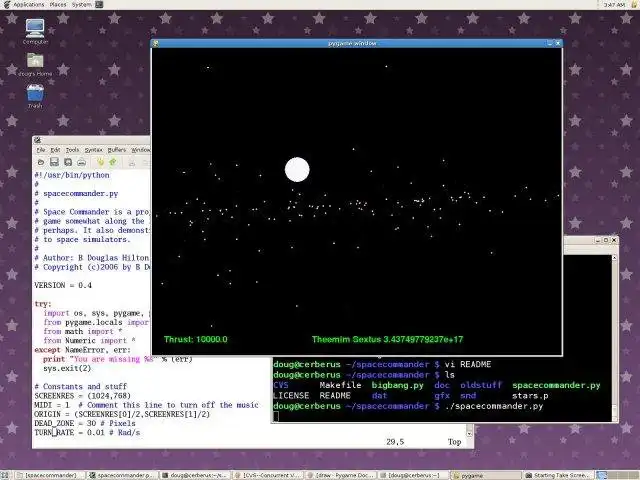Click the Redo icon in gVim toolbar

click(x=113, y=162)
